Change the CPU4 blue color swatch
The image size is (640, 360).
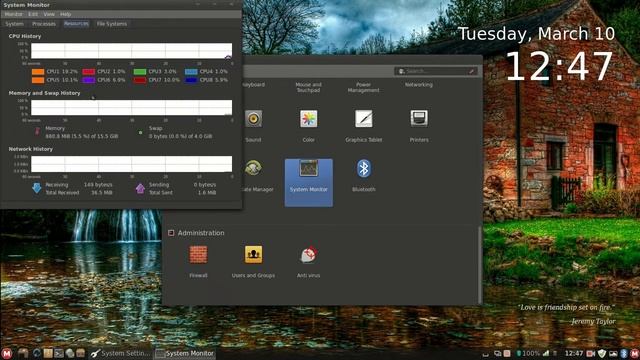191,72
